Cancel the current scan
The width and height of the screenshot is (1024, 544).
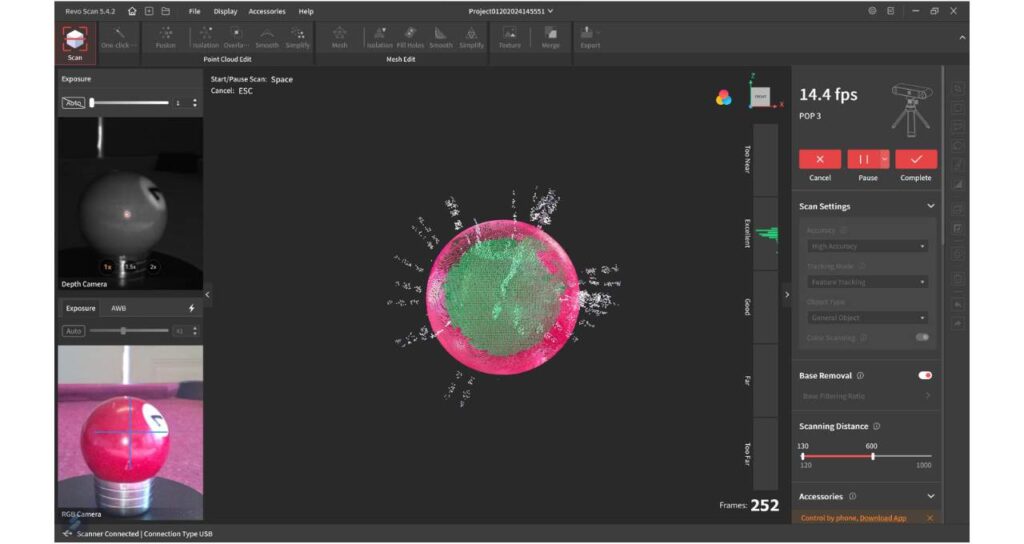click(x=820, y=159)
